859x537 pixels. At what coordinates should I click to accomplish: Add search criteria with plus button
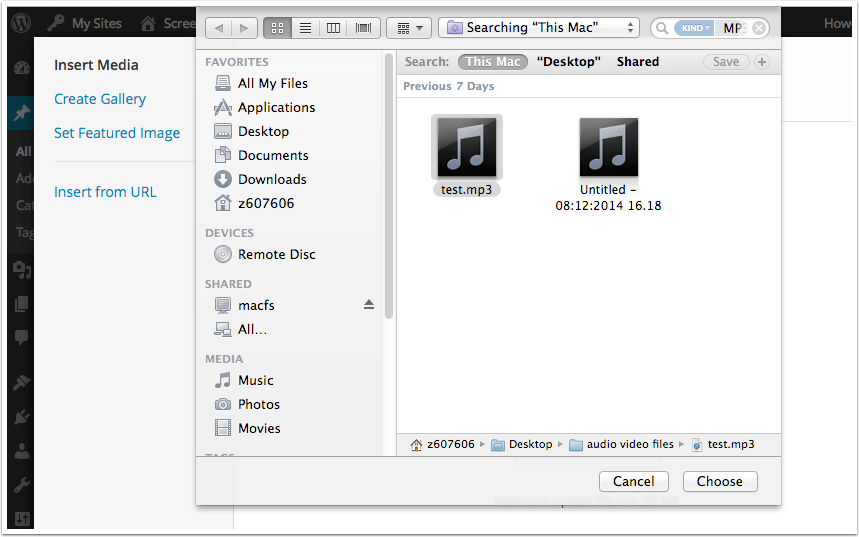pyautogui.click(x=762, y=62)
